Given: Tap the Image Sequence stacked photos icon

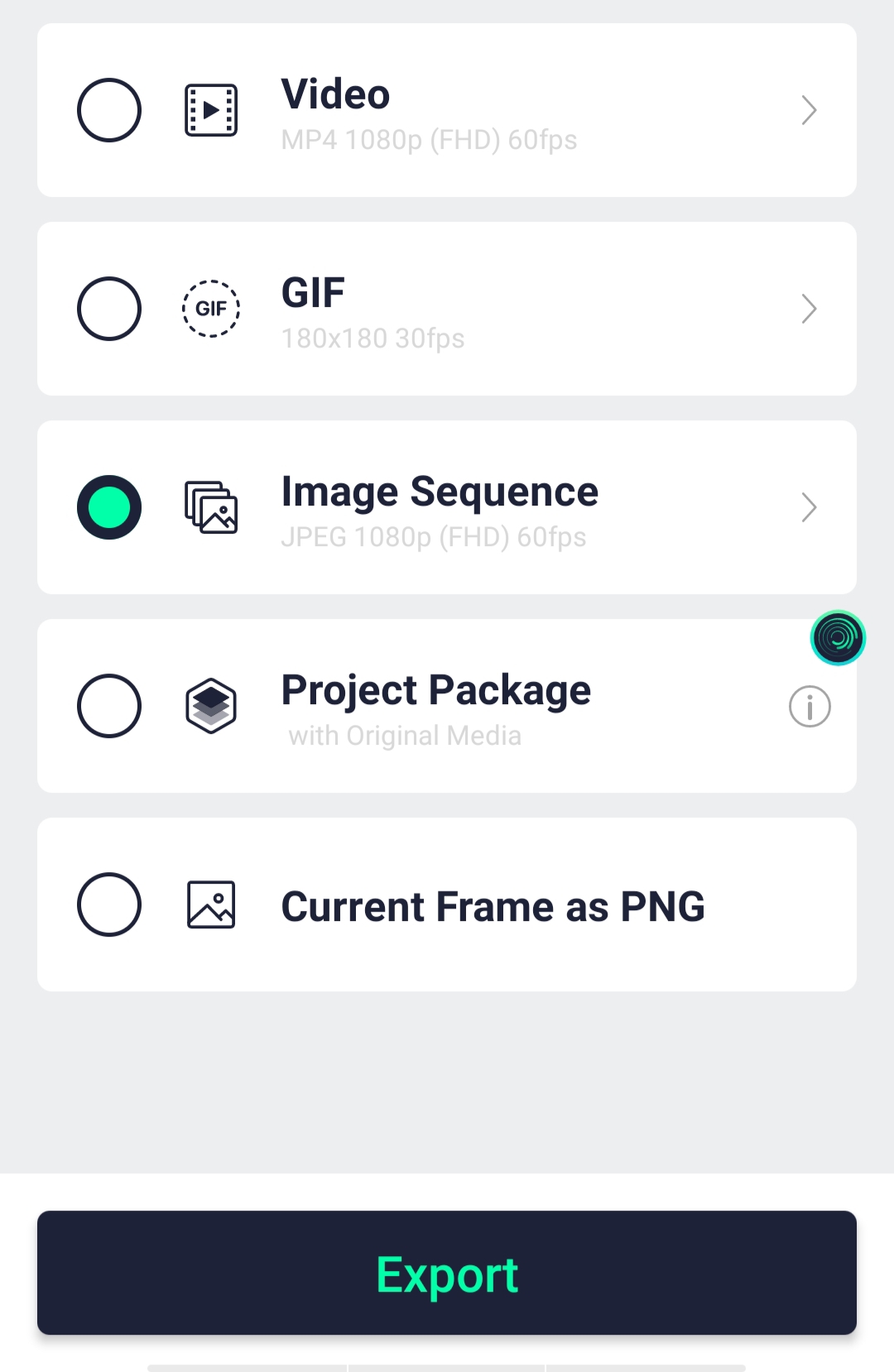Looking at the screenshot, I should [x=211, y=507].
